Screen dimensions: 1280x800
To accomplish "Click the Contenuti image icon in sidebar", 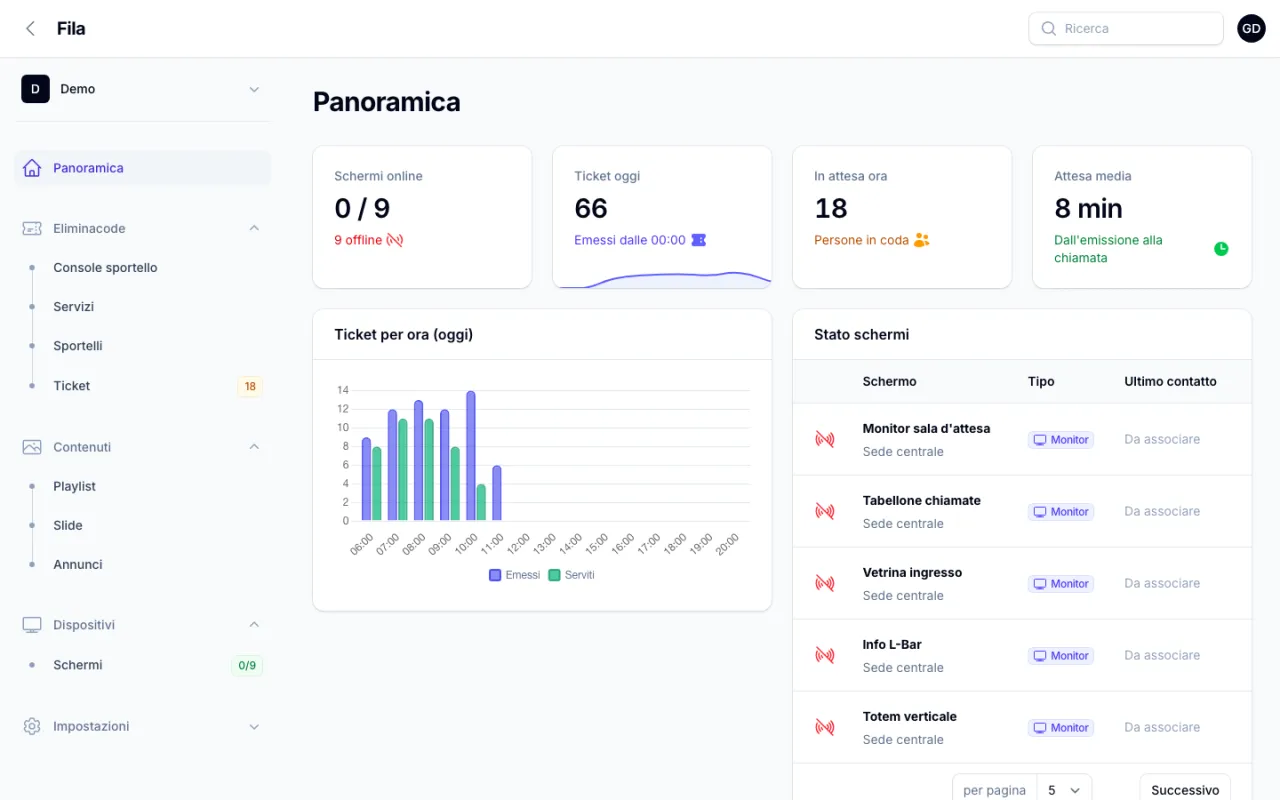I will (x=32, y=447).
